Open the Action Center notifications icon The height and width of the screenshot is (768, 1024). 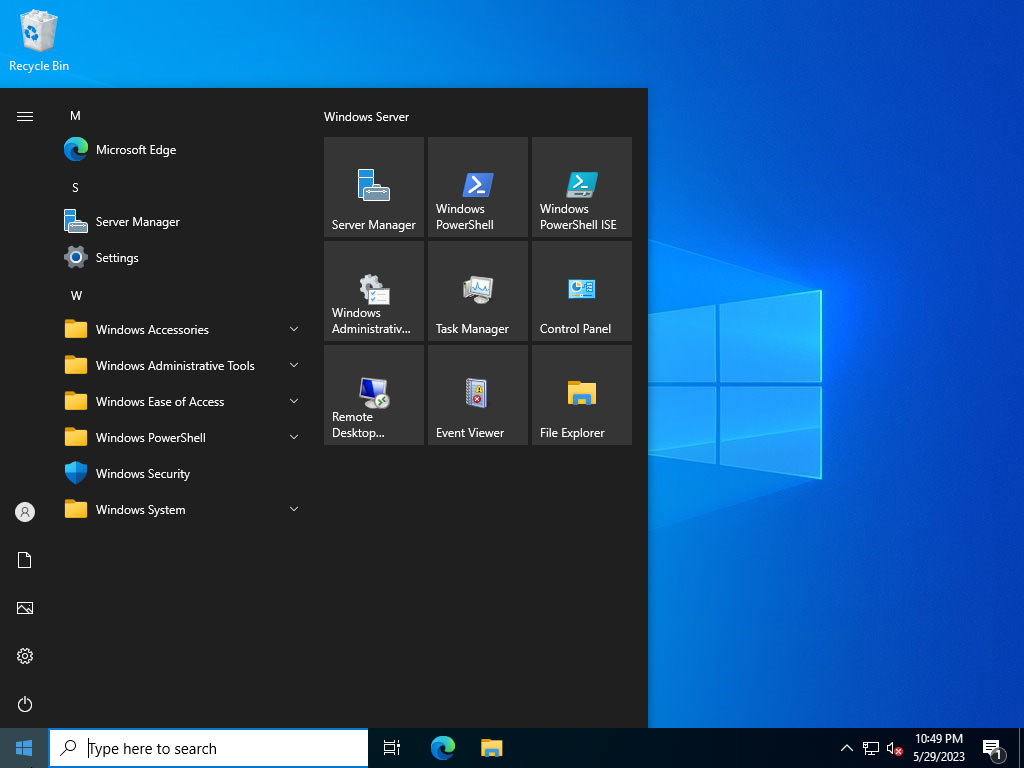pyautogui.click(x=993, y=748)
